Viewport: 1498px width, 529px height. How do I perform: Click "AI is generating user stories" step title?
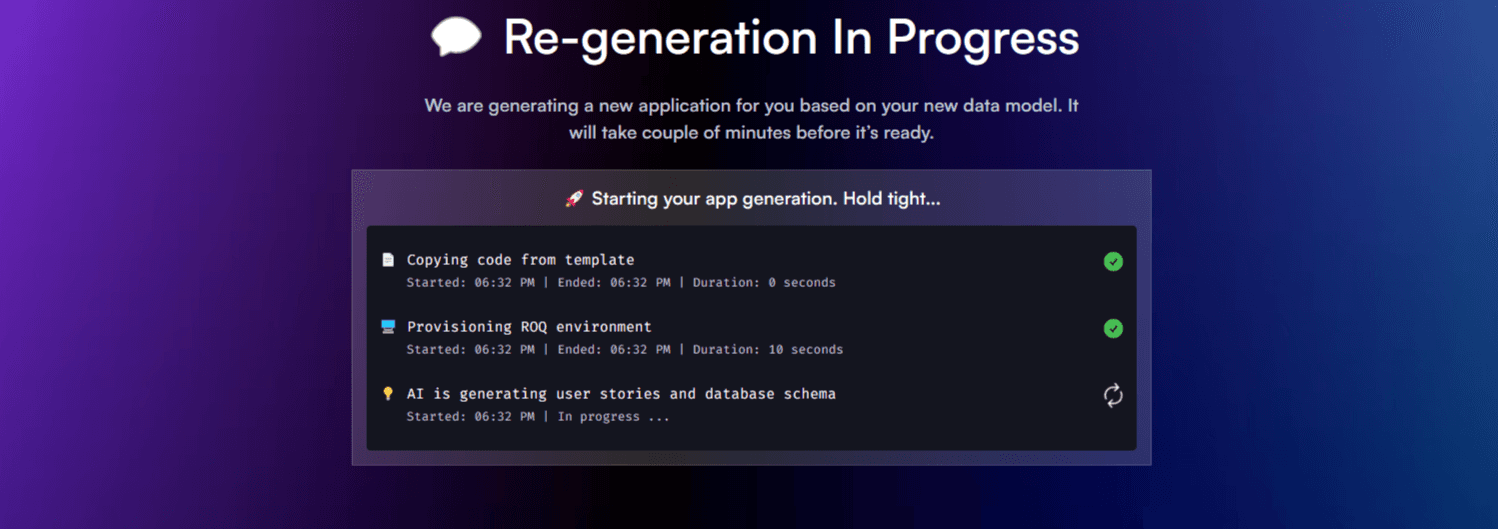pyautogui.click(x=621, y=393)
